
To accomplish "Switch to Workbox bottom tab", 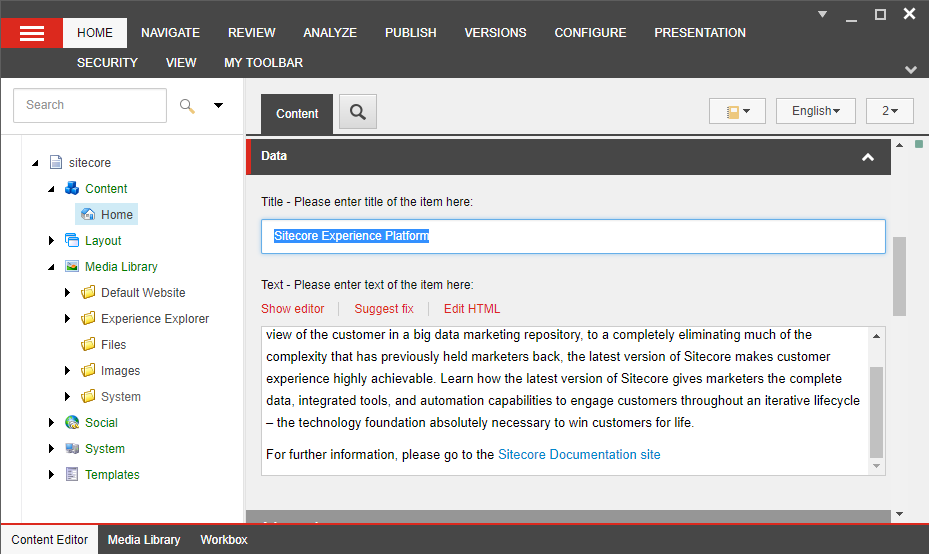I will click(224, 540).
